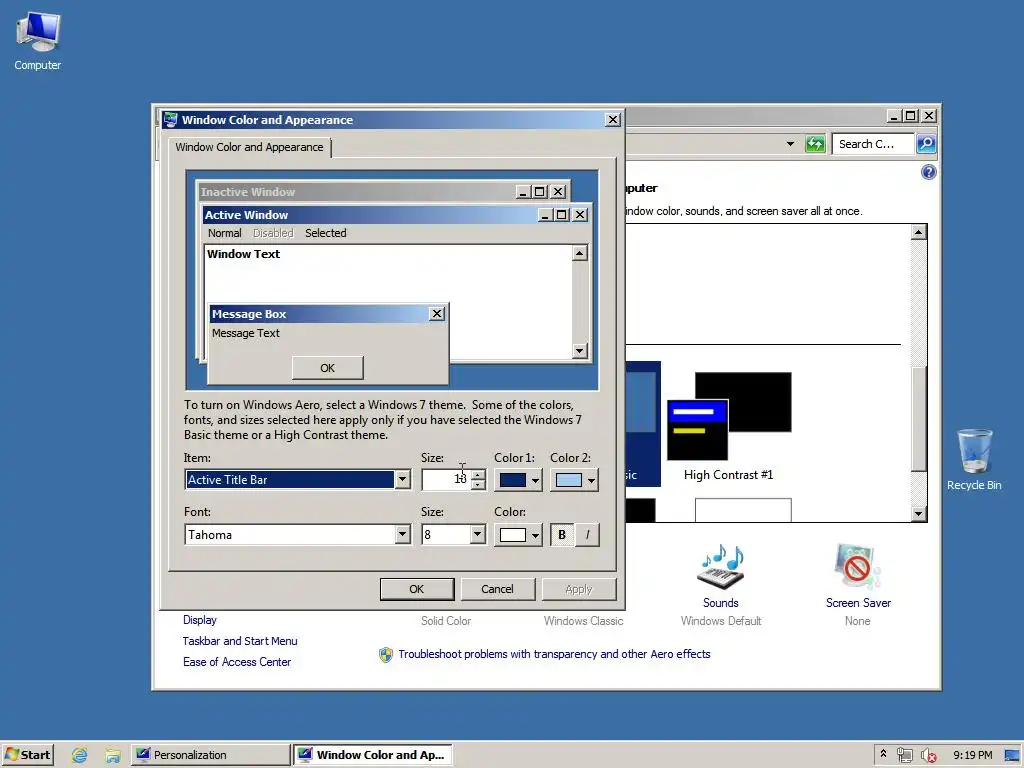Click the clock showing 9:19 PM
Viewport: 1024px width, 768px height.
coord(972,755)
